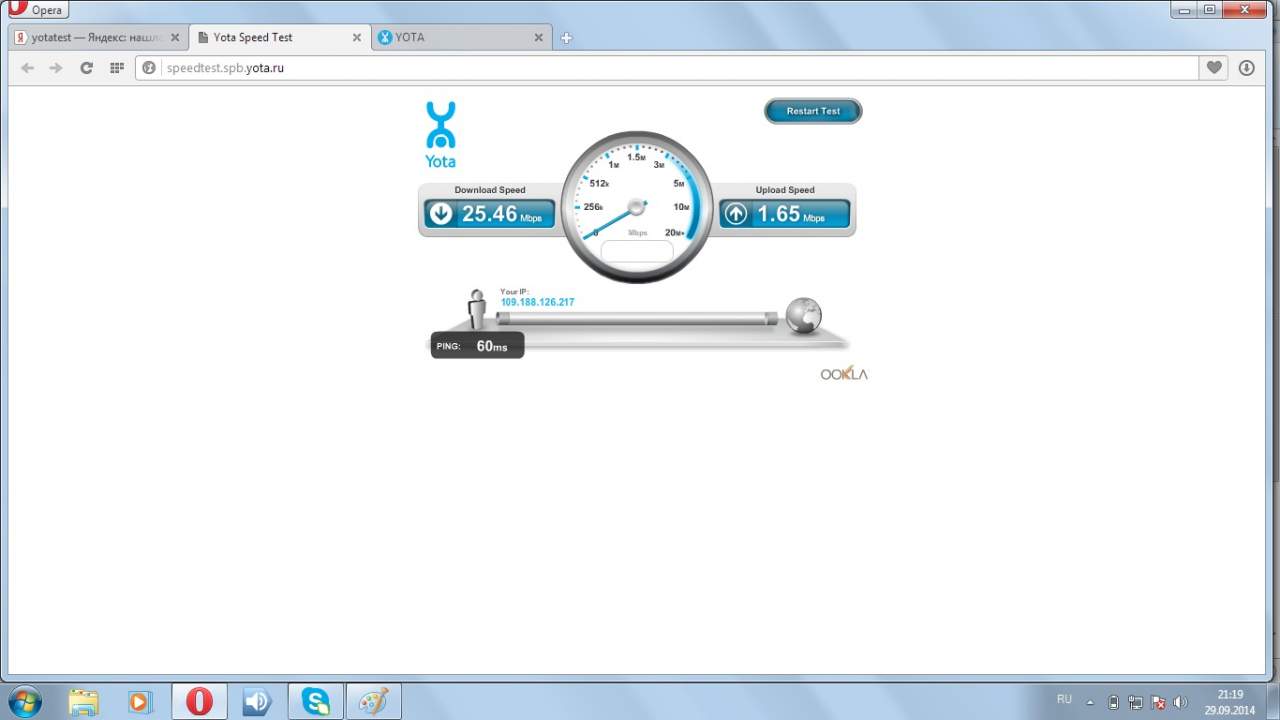This screenshot has height=720, width=1280.
Task: Click the battery status tray icon
Action: click(1114, 702)
